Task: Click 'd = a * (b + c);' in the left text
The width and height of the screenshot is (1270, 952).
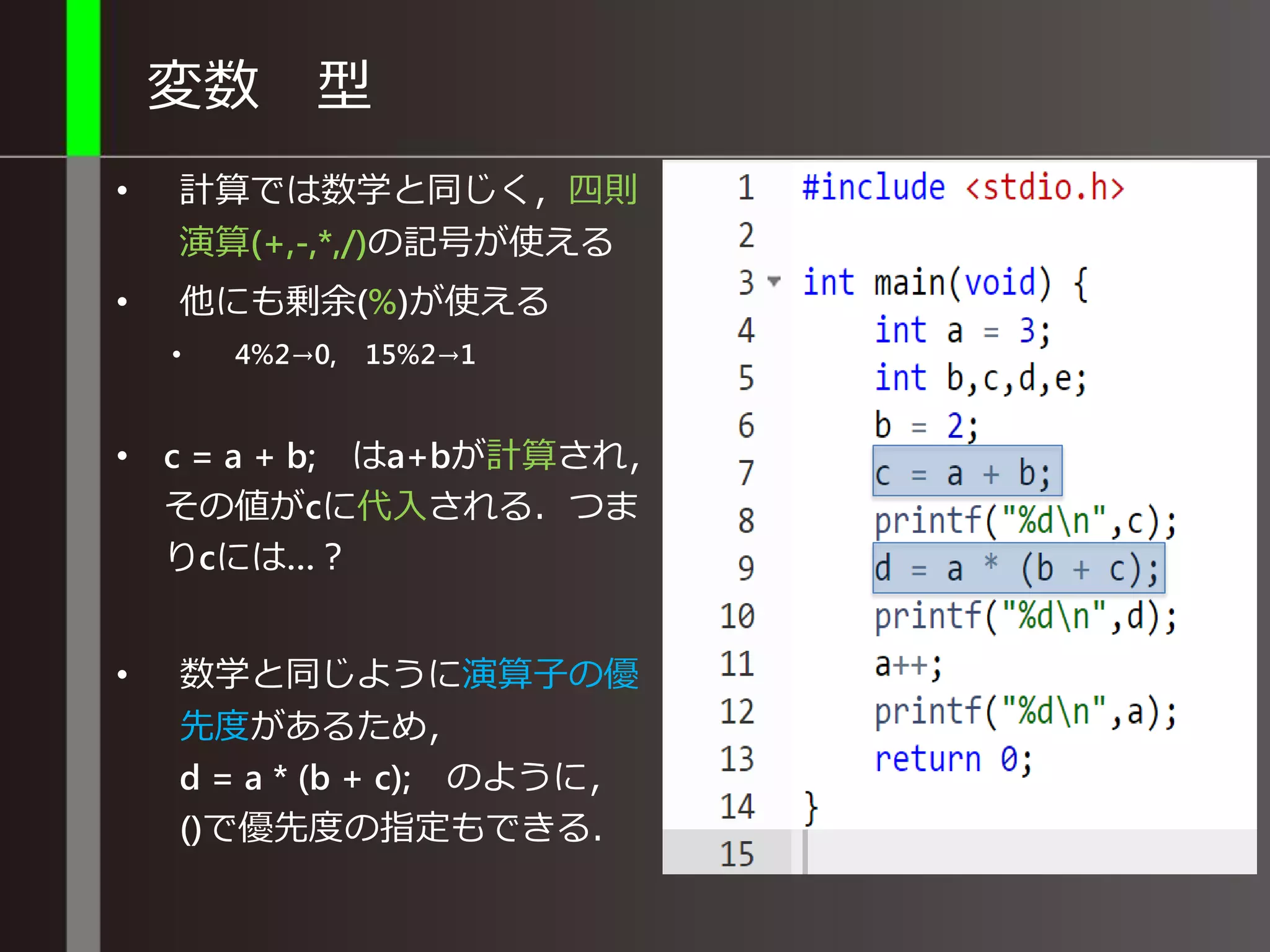Action: (295, 778)
